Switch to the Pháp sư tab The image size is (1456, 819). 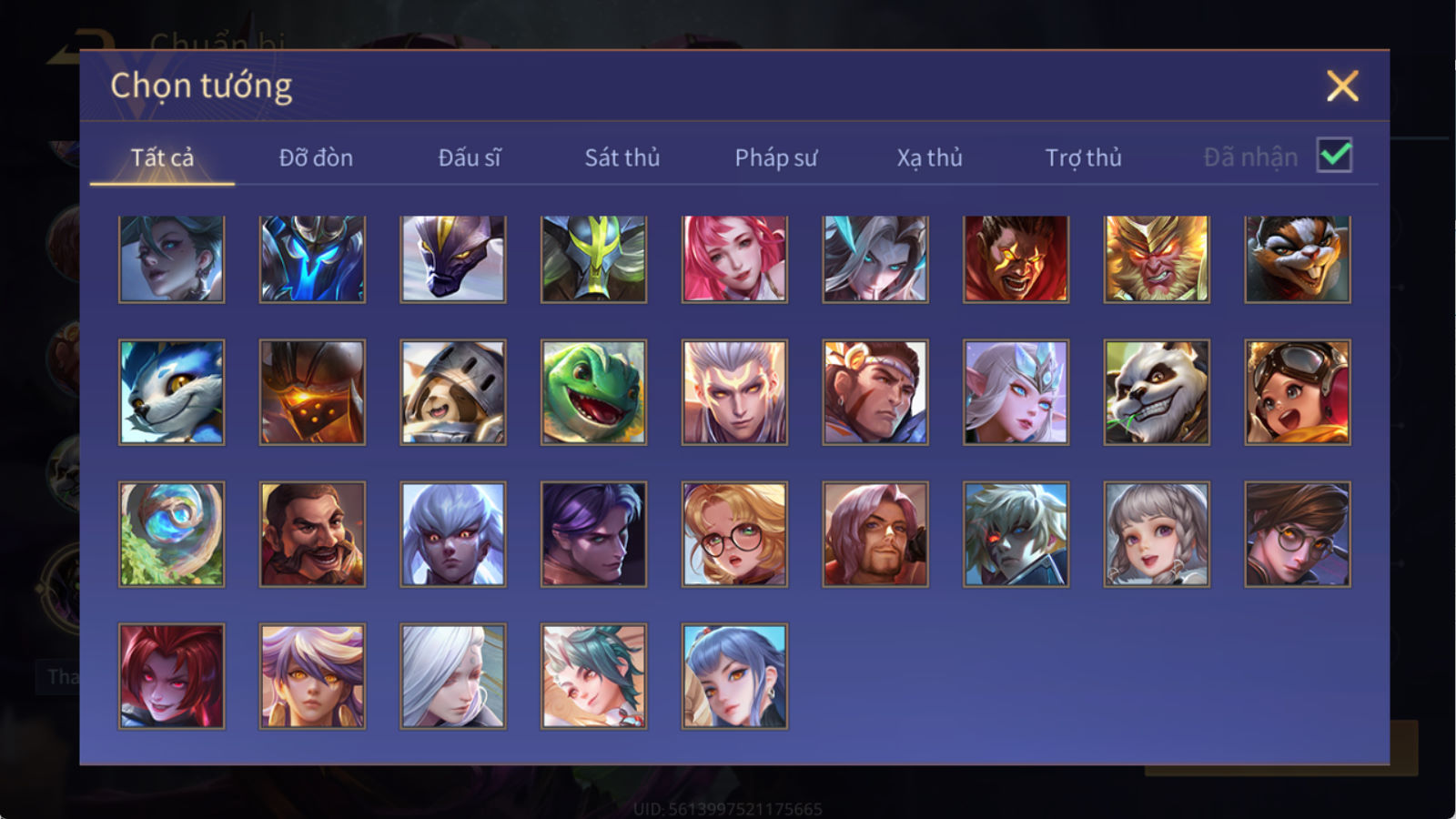coord(776,157)
